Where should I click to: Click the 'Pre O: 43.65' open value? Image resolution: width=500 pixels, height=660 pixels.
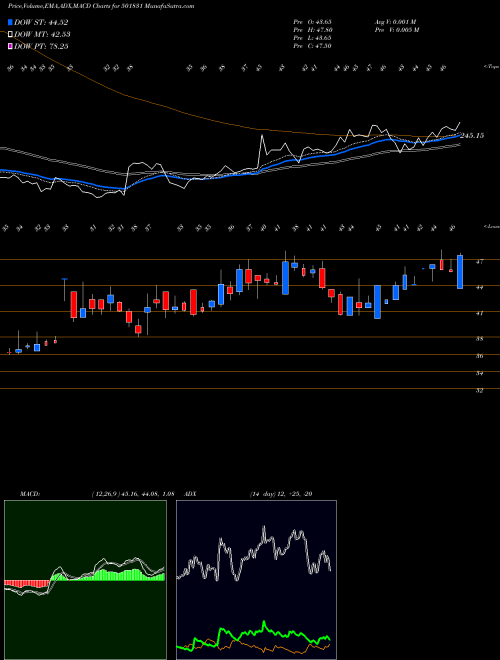(x=312, y=22)
